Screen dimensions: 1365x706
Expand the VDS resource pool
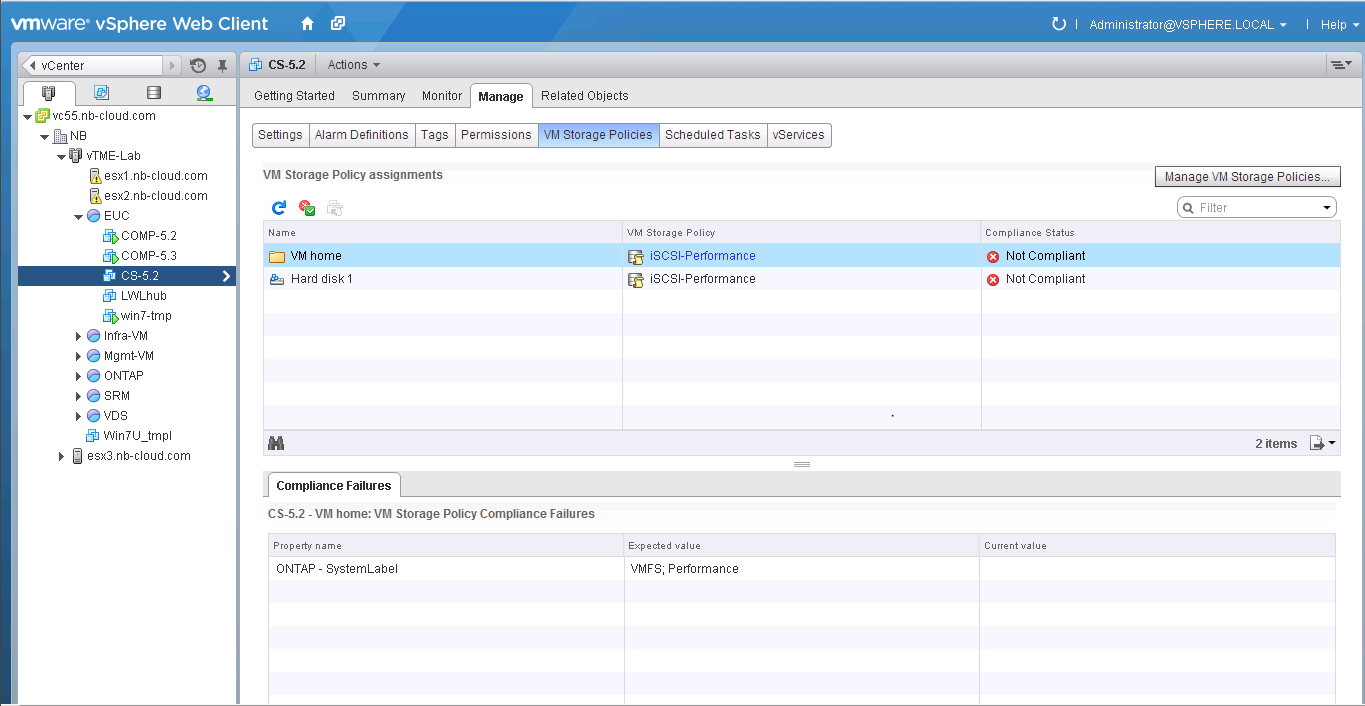coord(78,416)
